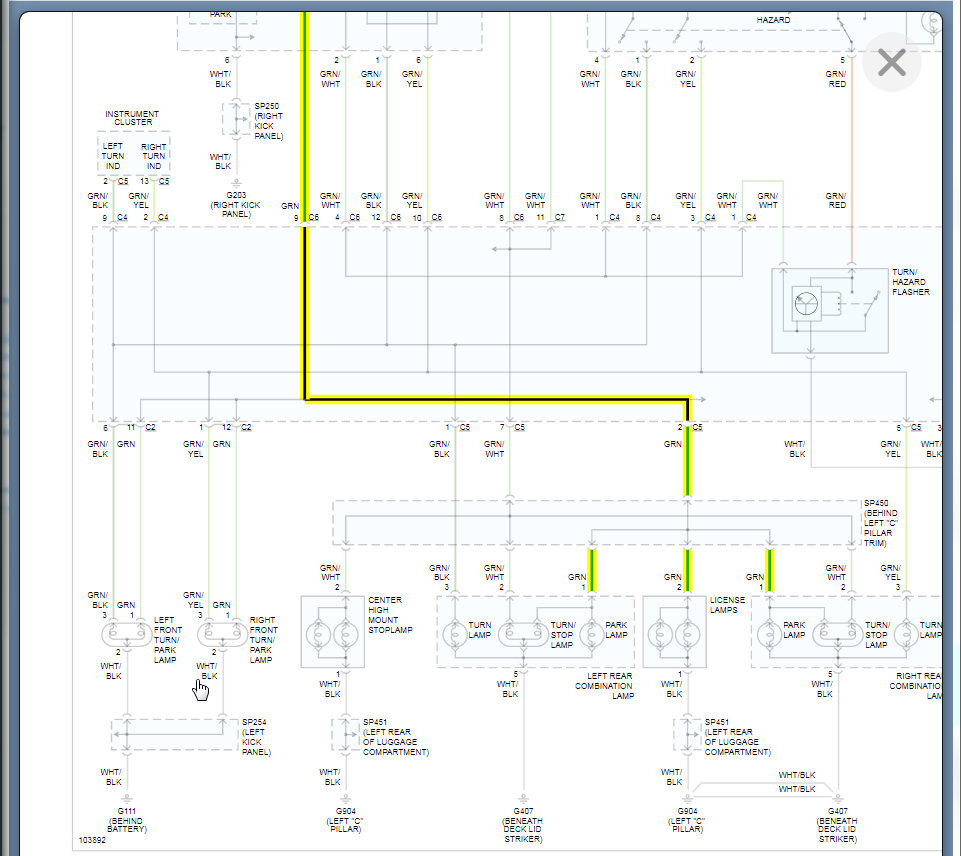This screenshot has height=856, width=961.
Task: Click the SP451 label below license lamps
Action: (737, 737)
